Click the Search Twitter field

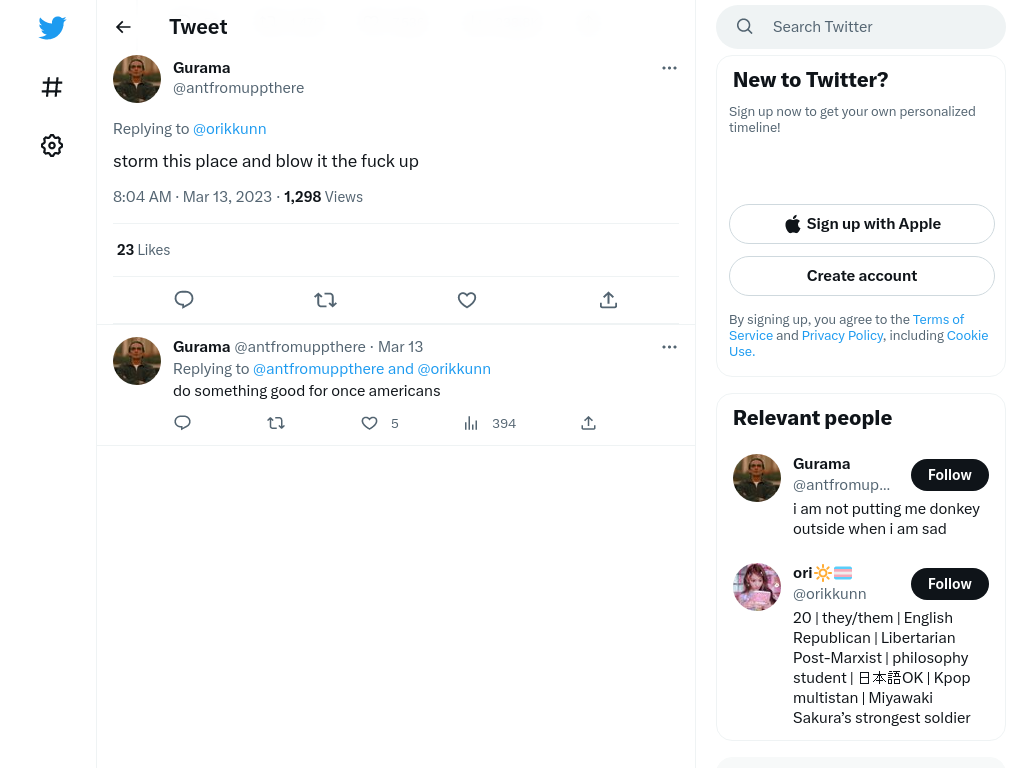pyautogui.click(x=861, y=27)
